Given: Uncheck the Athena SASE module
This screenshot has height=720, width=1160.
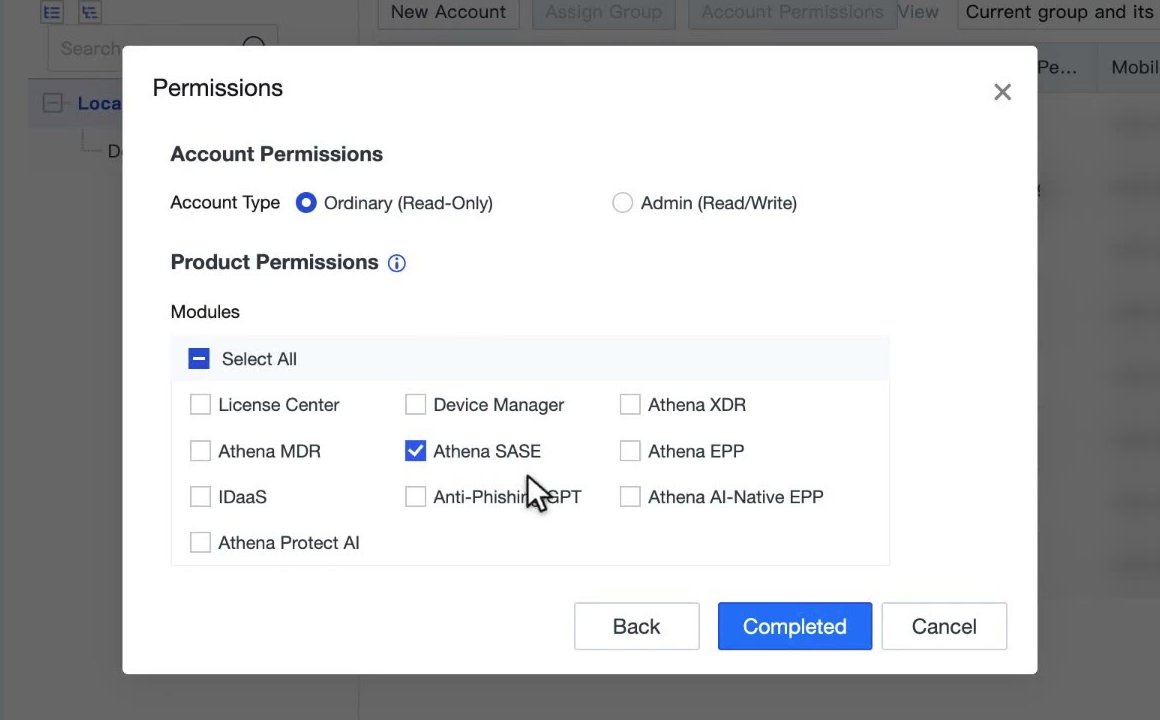Looking at the screenshot, I should coord(416,451).
